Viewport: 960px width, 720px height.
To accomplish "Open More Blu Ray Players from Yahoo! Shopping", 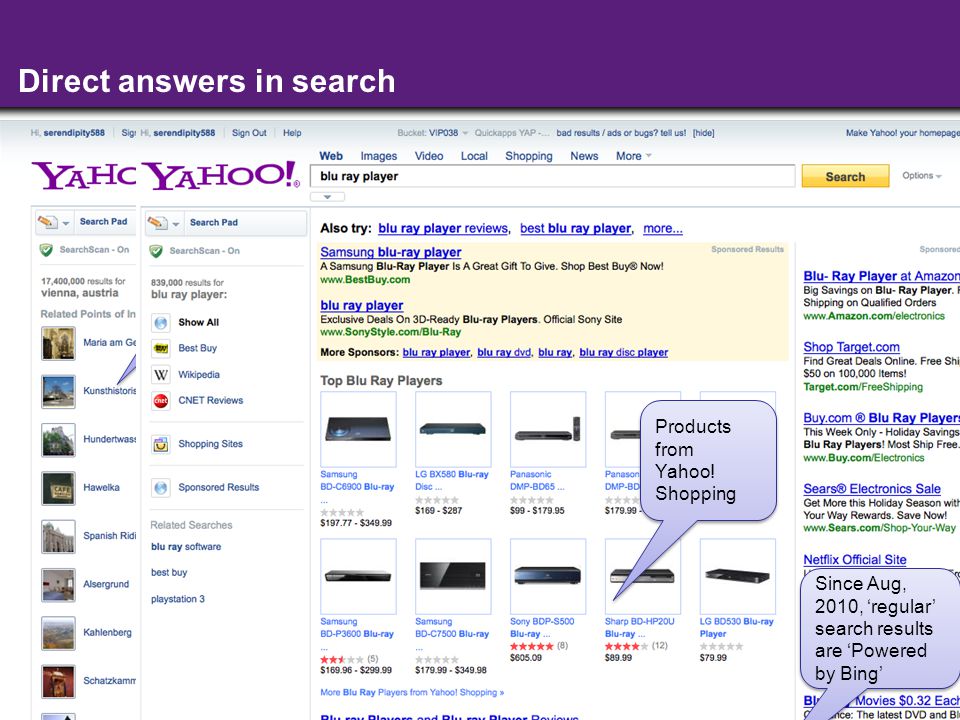I will (412, 692).
